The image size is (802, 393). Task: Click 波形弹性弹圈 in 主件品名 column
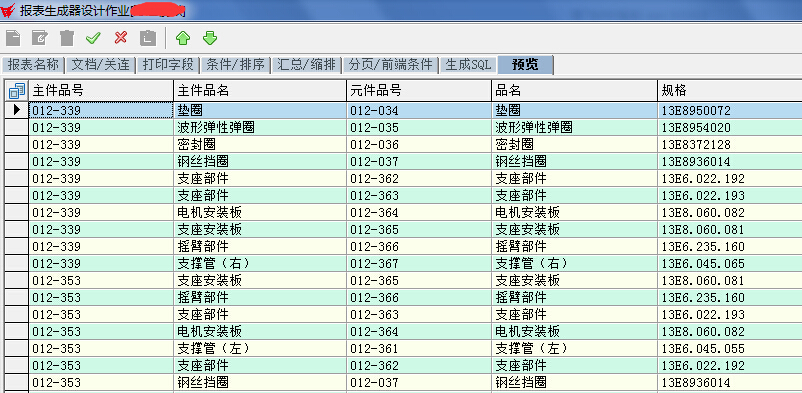(260, 127)
